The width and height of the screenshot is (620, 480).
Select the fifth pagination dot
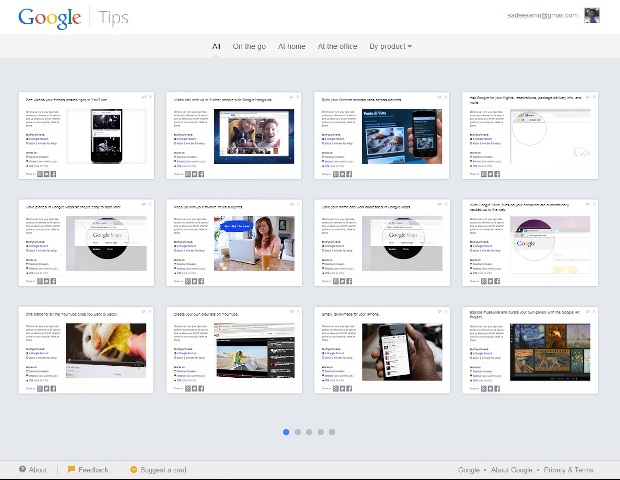click(x=332, y=432)
